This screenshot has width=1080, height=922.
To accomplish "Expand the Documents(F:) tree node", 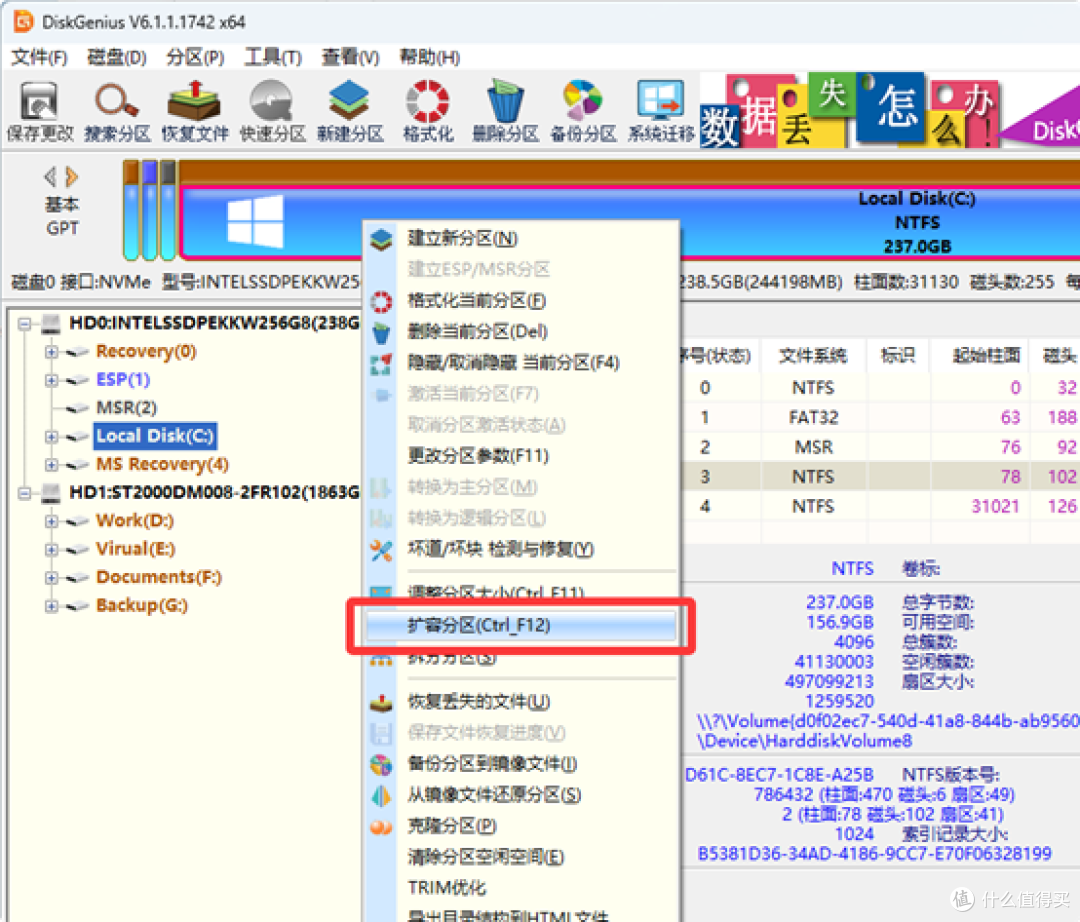I will 52,578.
